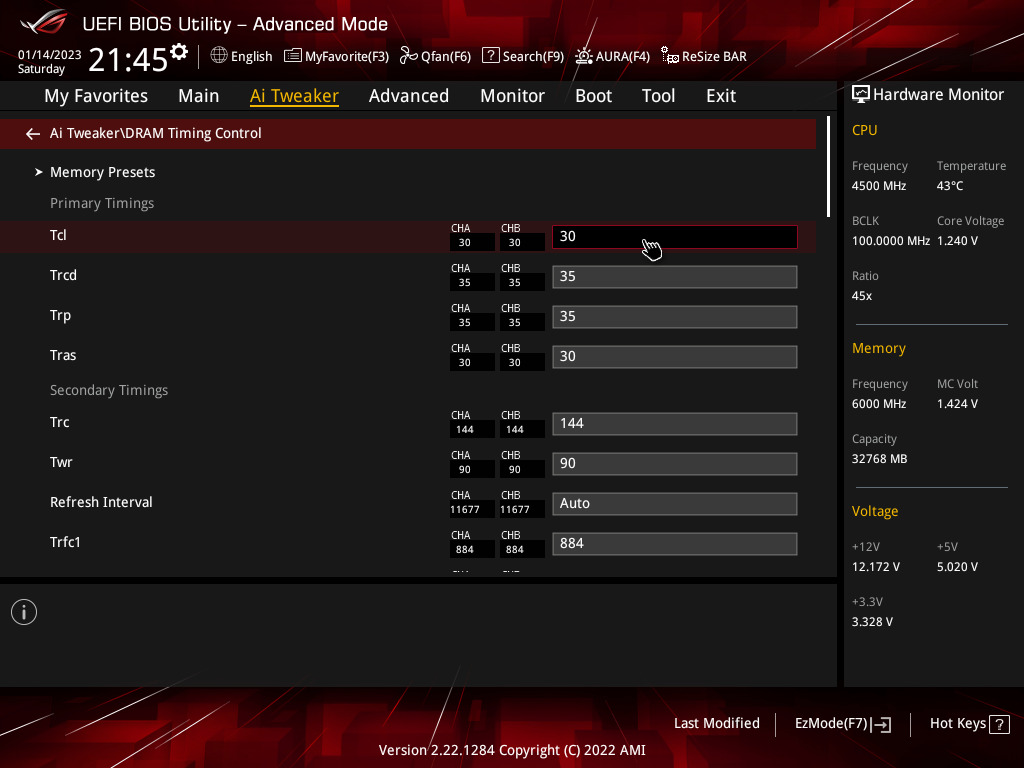Select the Trcd row label

click(63, 275)
